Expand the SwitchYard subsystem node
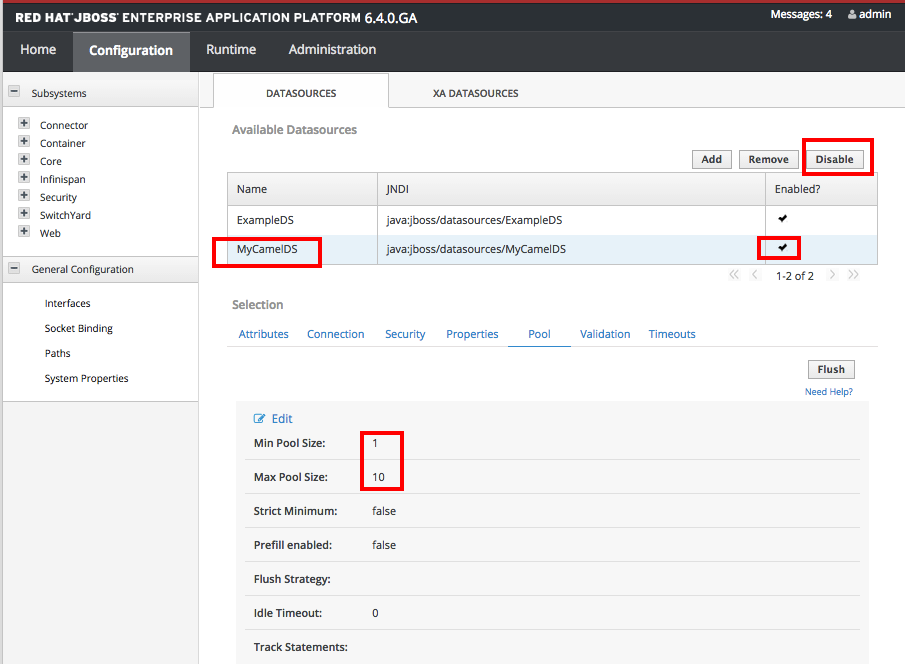 [24, 213]
